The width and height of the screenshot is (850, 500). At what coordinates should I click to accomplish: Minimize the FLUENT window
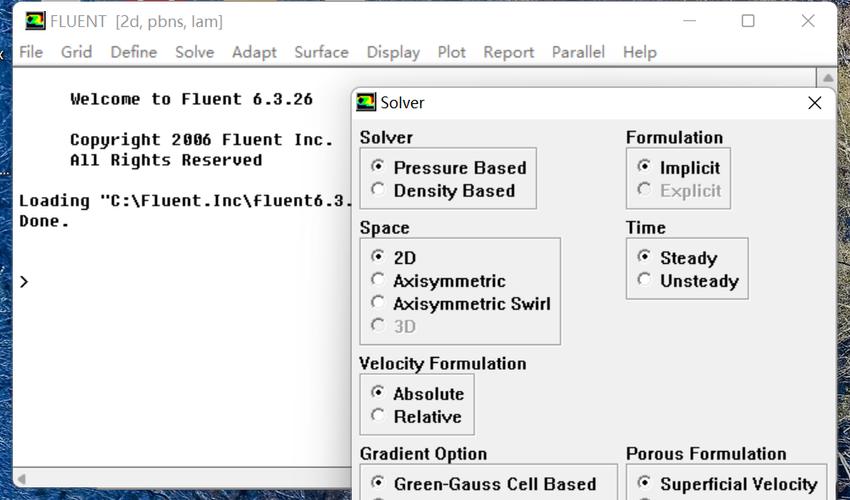click(x=690, y=21)
